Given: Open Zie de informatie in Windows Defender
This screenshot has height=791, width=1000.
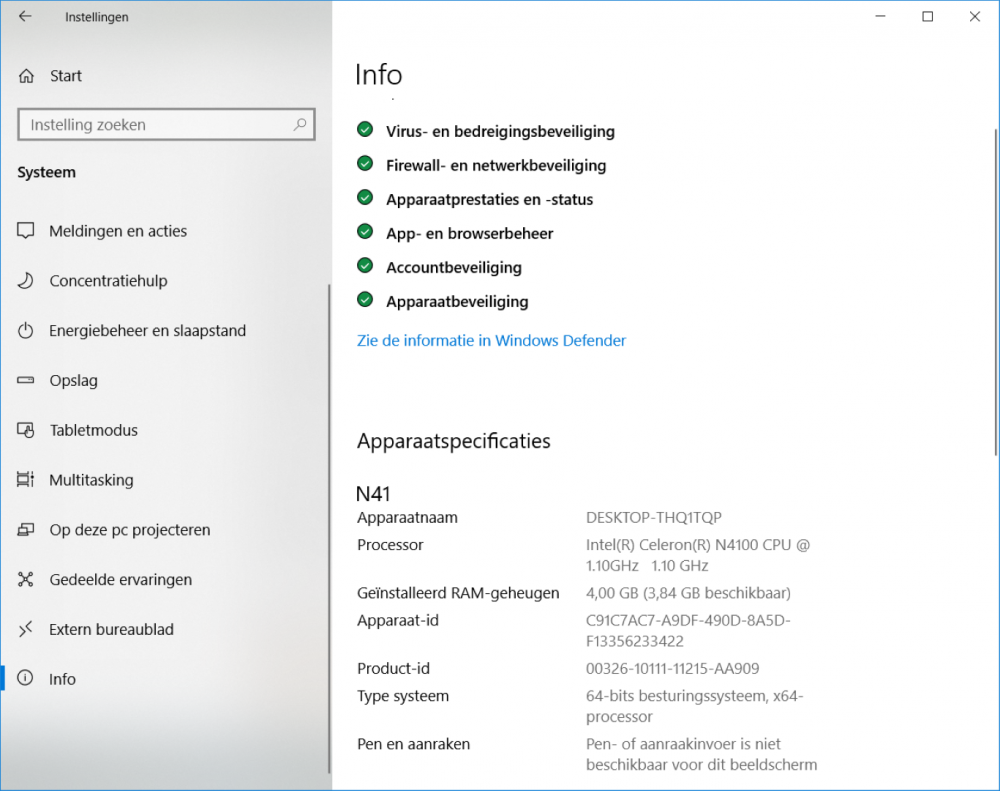Looking at the screenshot, I should coord(491,341).
